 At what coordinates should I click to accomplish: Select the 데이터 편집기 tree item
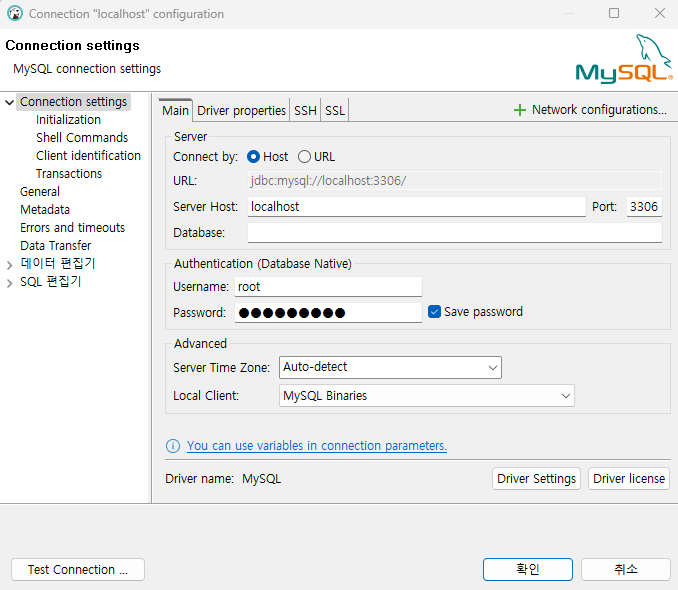[x=58, y=263]
